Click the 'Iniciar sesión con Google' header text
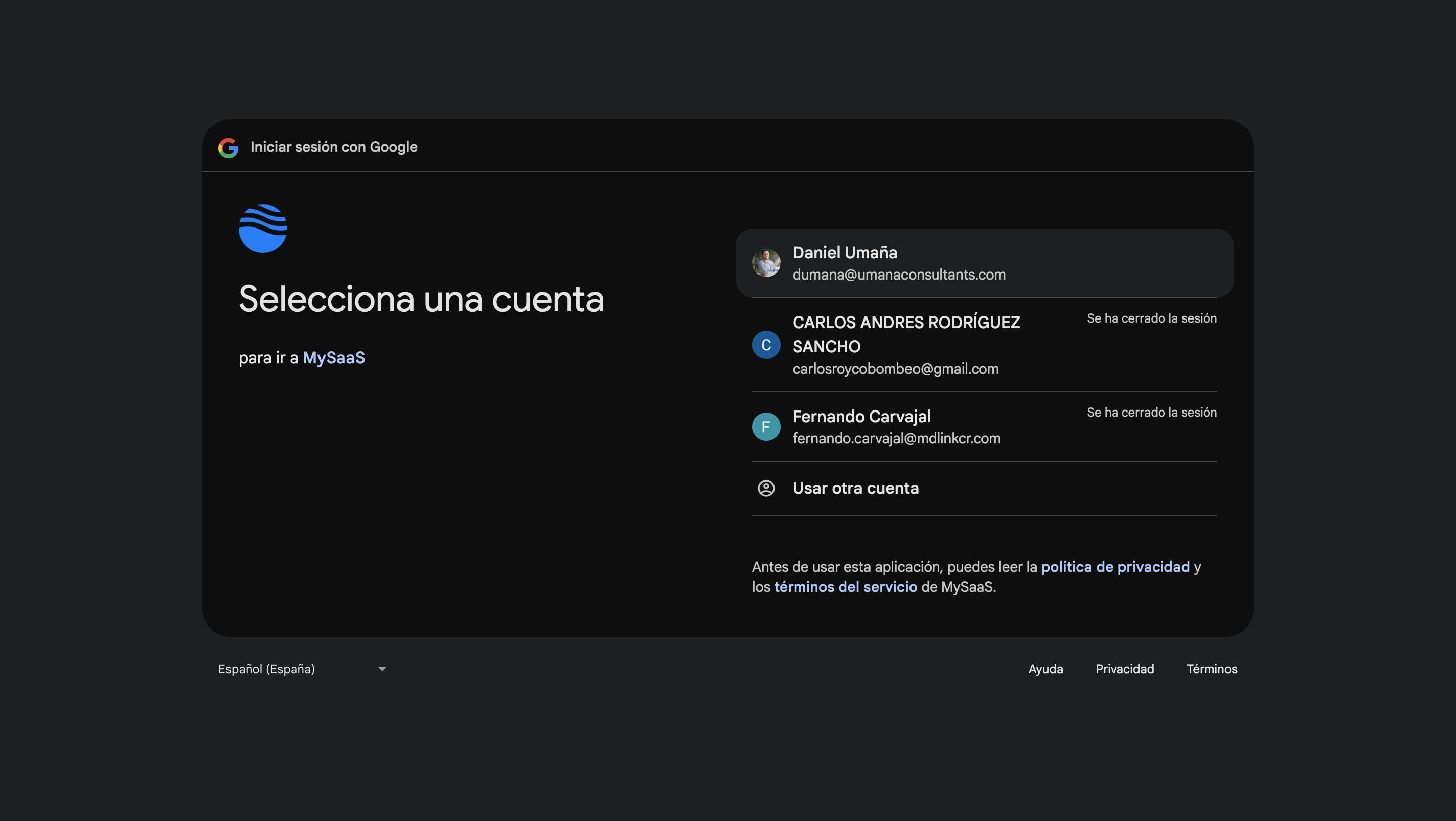The height and width of the screenshot is (821, 1456). tap(334, 147)
